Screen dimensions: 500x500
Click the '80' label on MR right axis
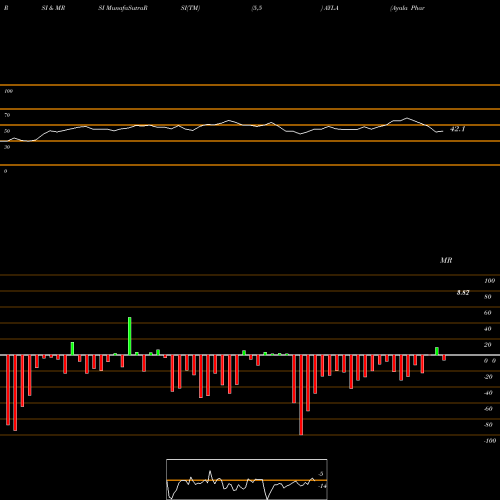[x=487, y=297]
